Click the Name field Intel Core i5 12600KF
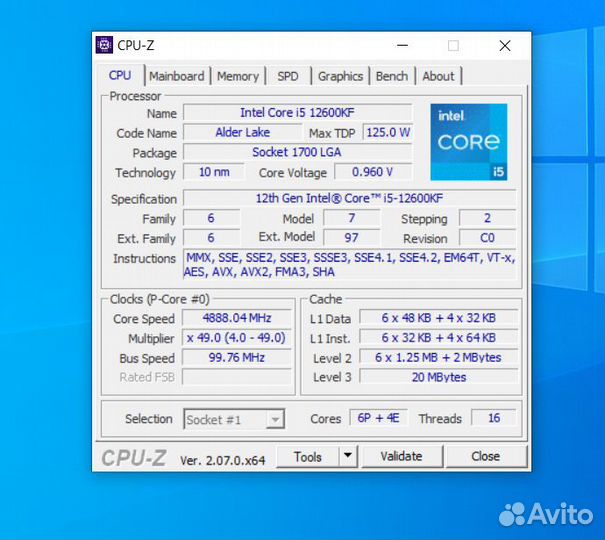 (x=297, y=113)
